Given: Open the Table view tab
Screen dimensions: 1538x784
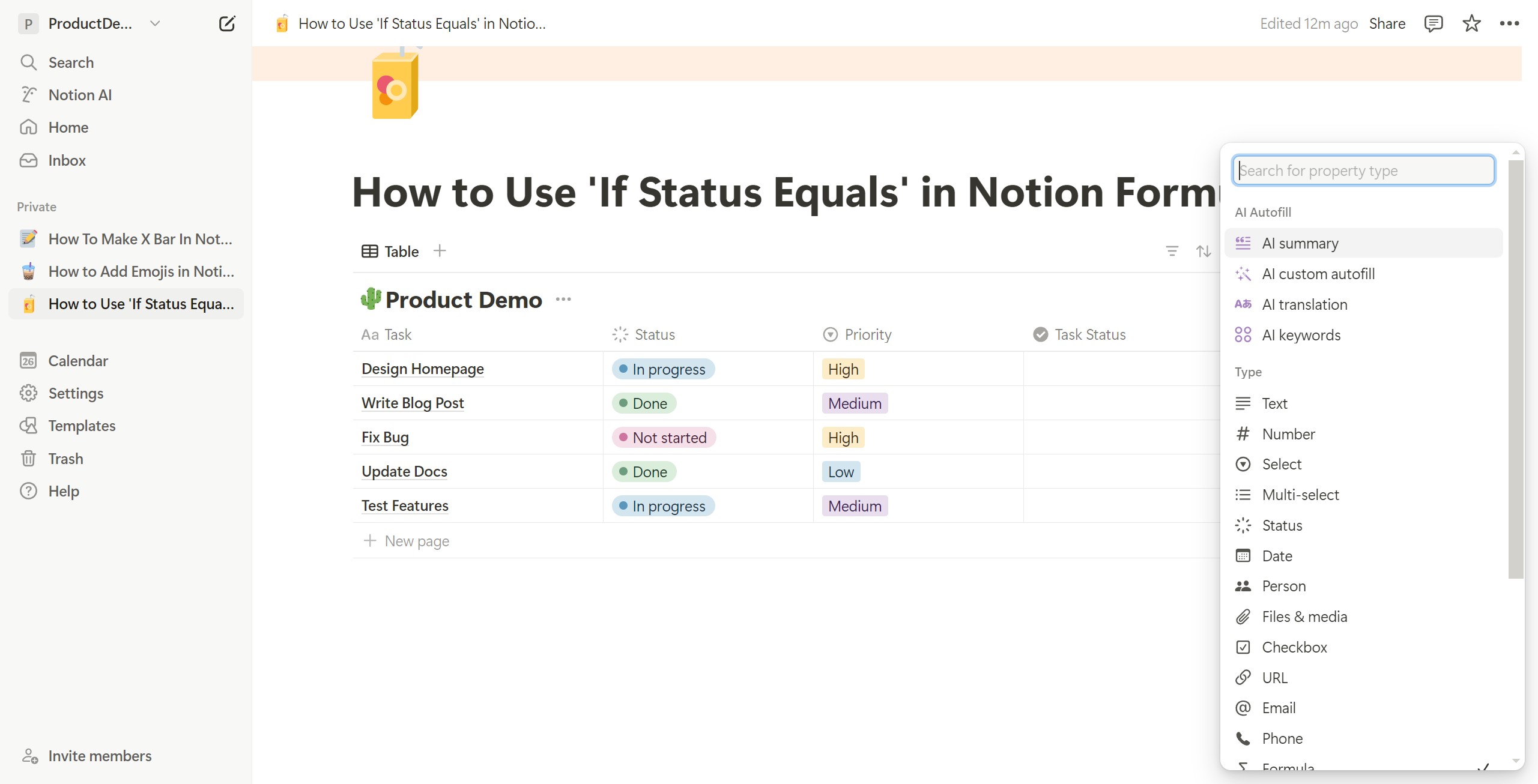Looking at the screenshot, I should pos(390,251).
